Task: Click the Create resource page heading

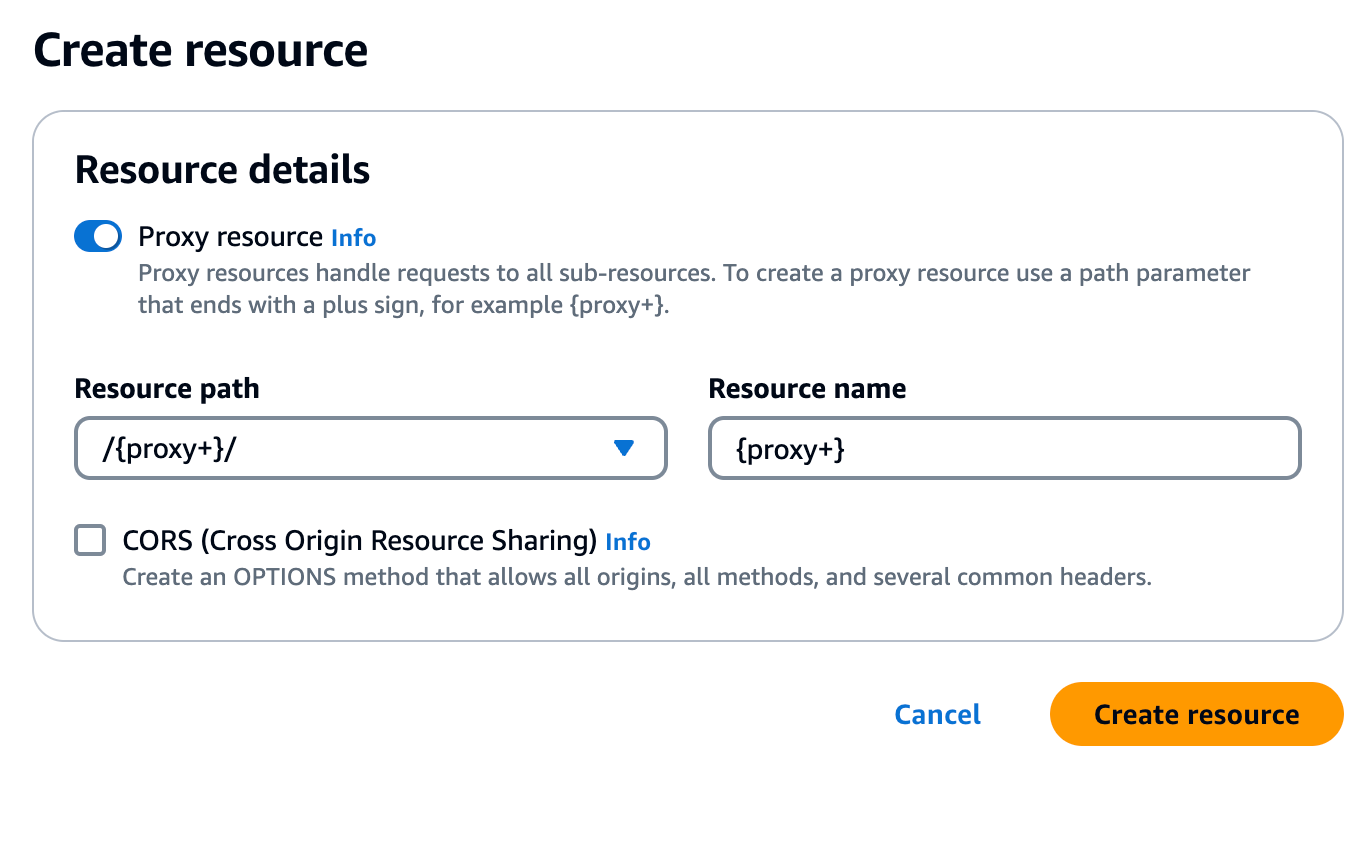Action: pyautogui.click(x=201, y=50)
